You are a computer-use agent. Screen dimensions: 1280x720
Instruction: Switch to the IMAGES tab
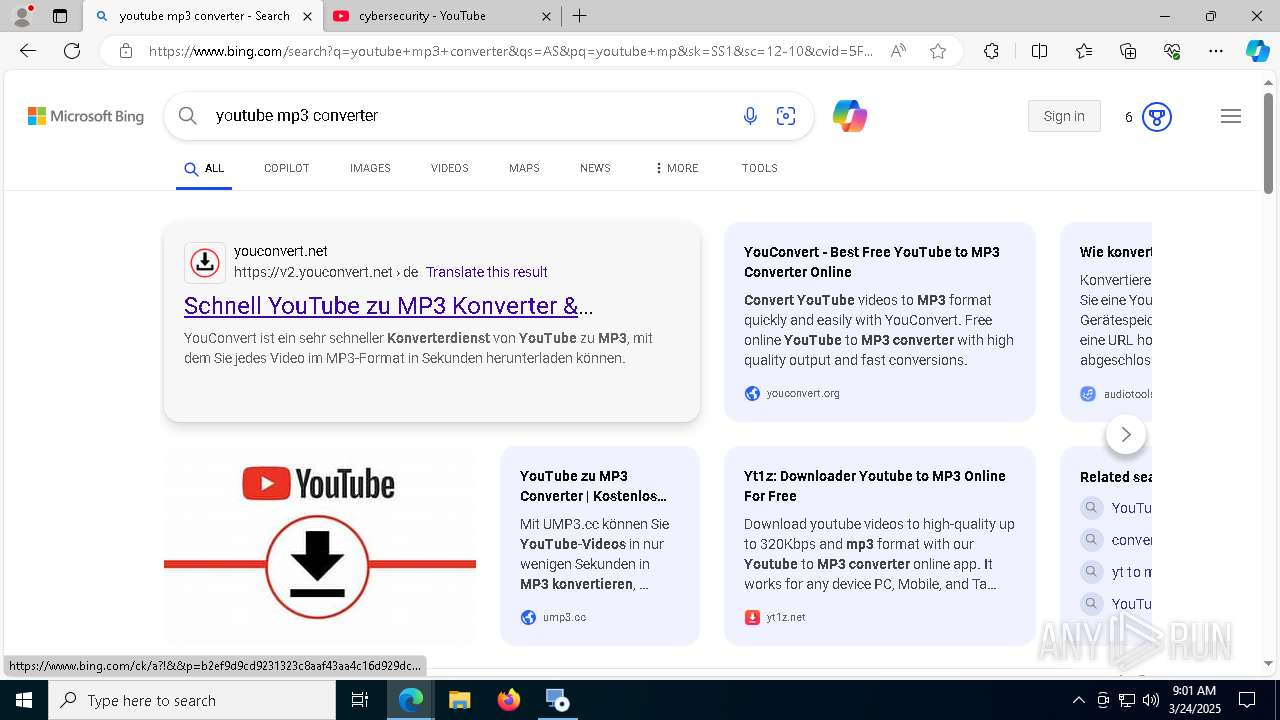click(370, 168)
